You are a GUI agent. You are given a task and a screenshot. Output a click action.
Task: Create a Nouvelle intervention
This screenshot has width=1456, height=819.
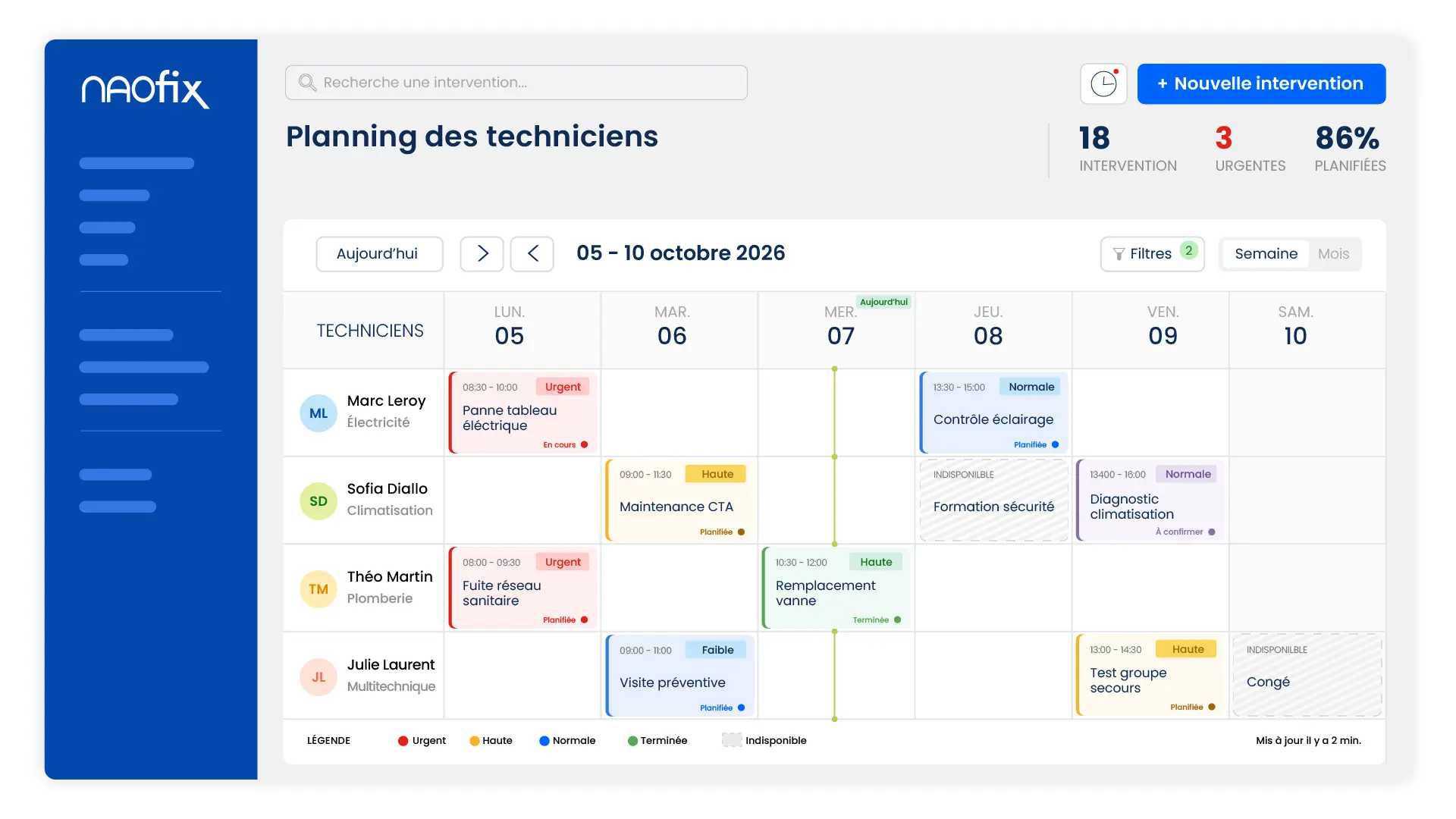(x=1261, y=83)
